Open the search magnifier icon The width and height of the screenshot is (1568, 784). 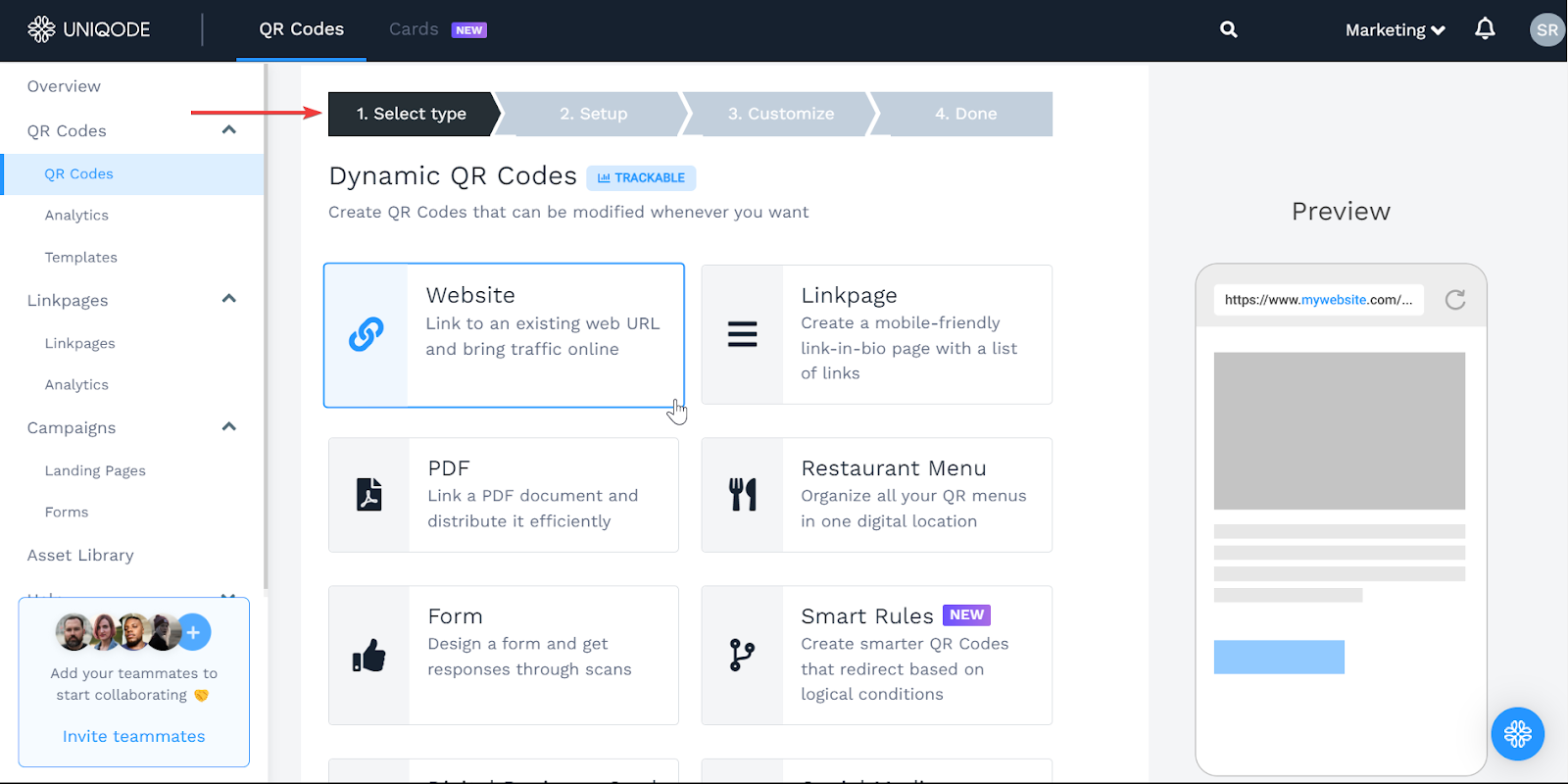[x=1228, y=29]
